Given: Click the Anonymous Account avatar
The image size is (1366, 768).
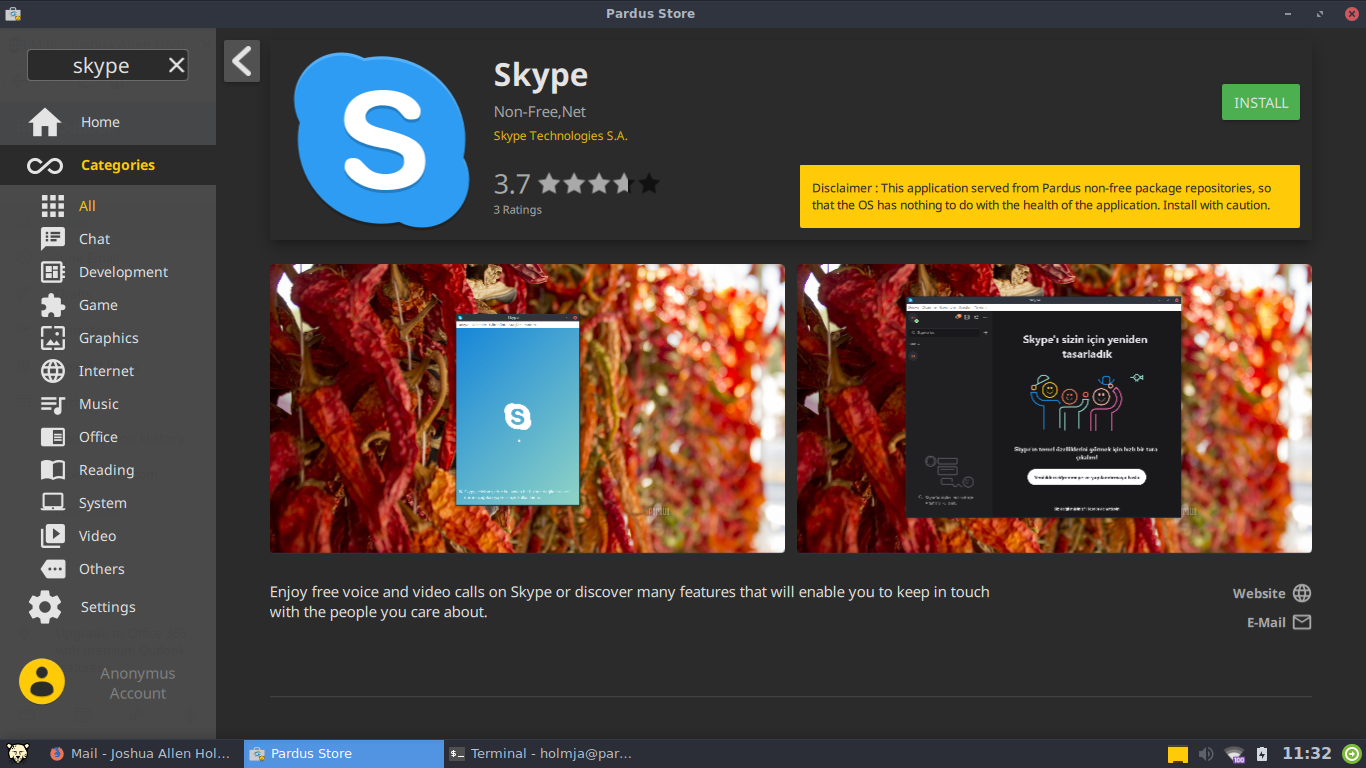Looking at the screenshot, I should 42,682.
